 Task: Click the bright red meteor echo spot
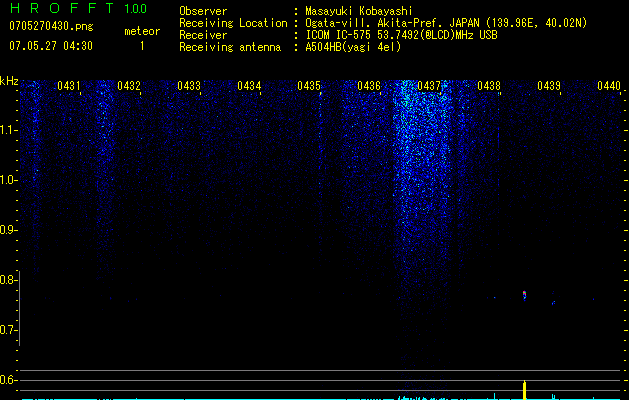[x=524, y=295]
